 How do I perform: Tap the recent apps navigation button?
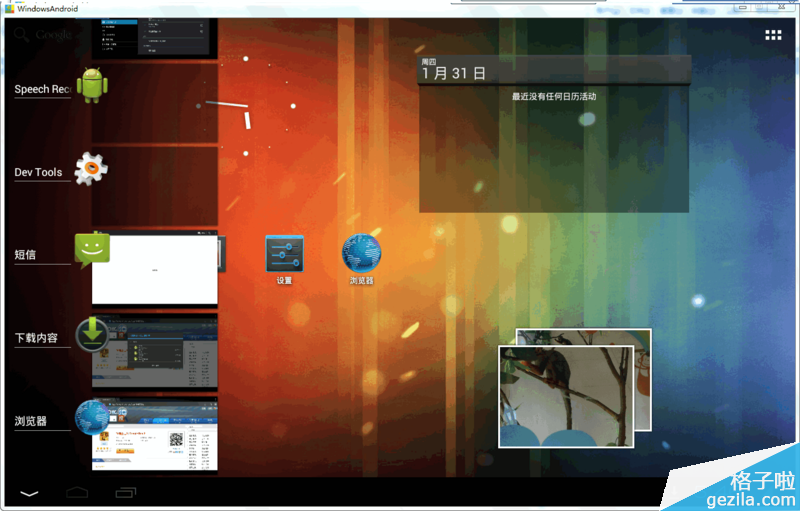[126, 492]
